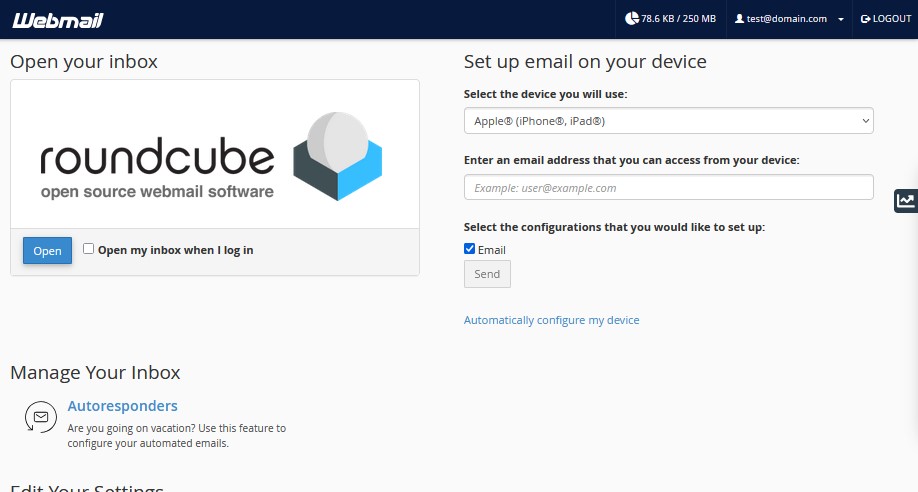The width and height of the screenshot is (918, 492).
Task: Click the disk usage pie chart icon
Action: pyautogui.click(x=631, y=19)
